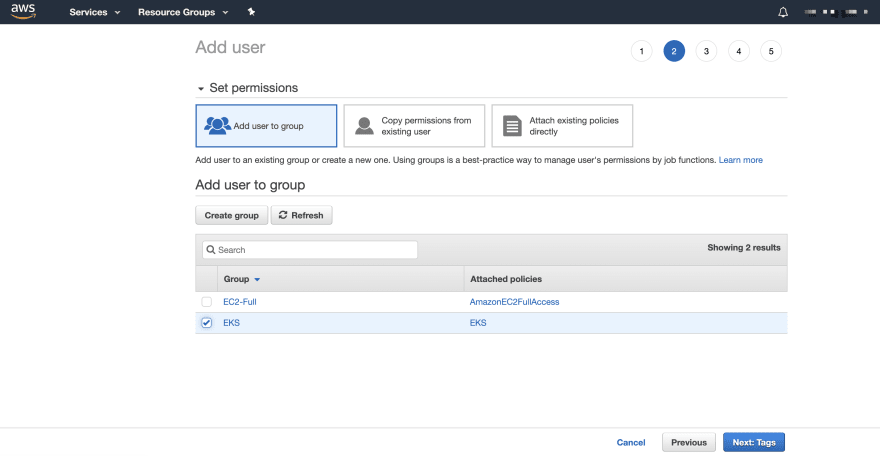This screenshot has width=880, height=456.
Task: Click Cancel at the bottom
Action: tap(631, 443)
